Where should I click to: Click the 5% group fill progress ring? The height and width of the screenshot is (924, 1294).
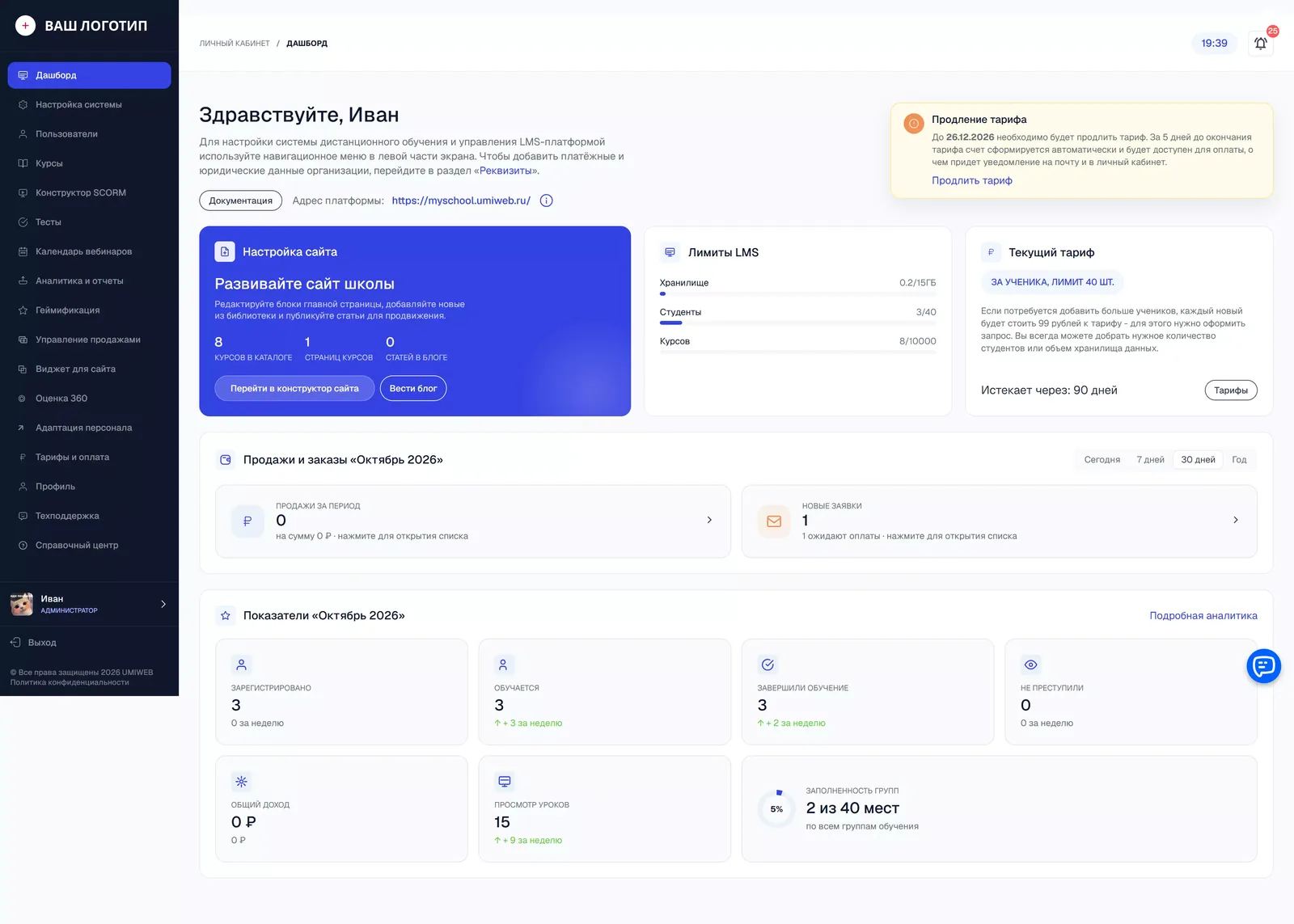[776, 808]
